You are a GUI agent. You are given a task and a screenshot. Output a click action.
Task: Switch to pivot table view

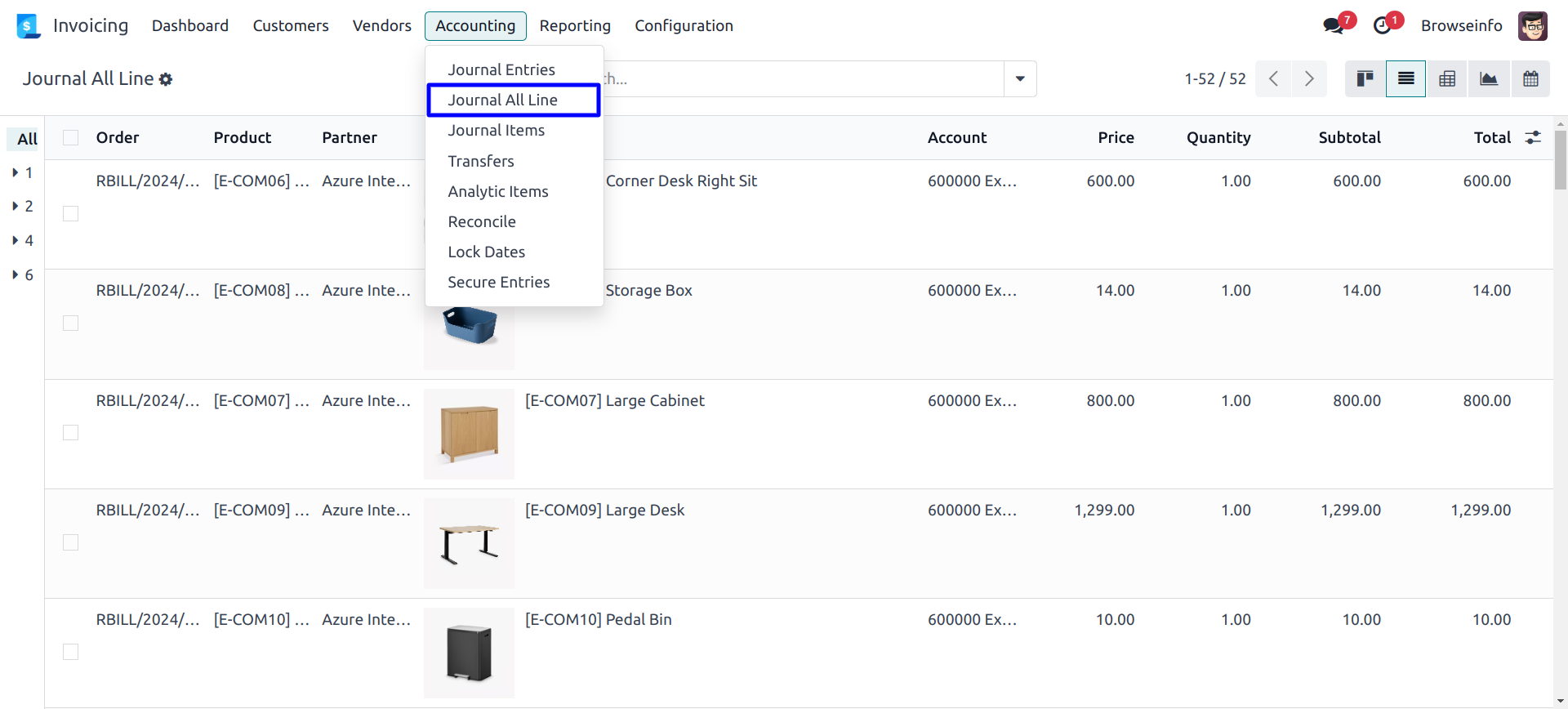coord(1447,79)
